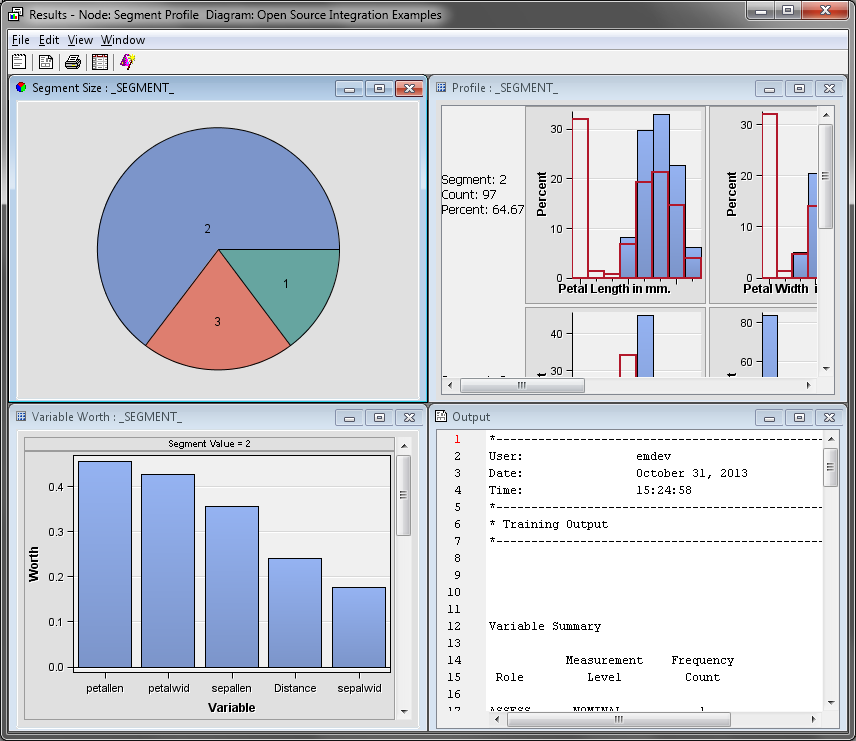Click the second toolbar icon with document layout
Screen dimensions: 856x741
[46, 62]
